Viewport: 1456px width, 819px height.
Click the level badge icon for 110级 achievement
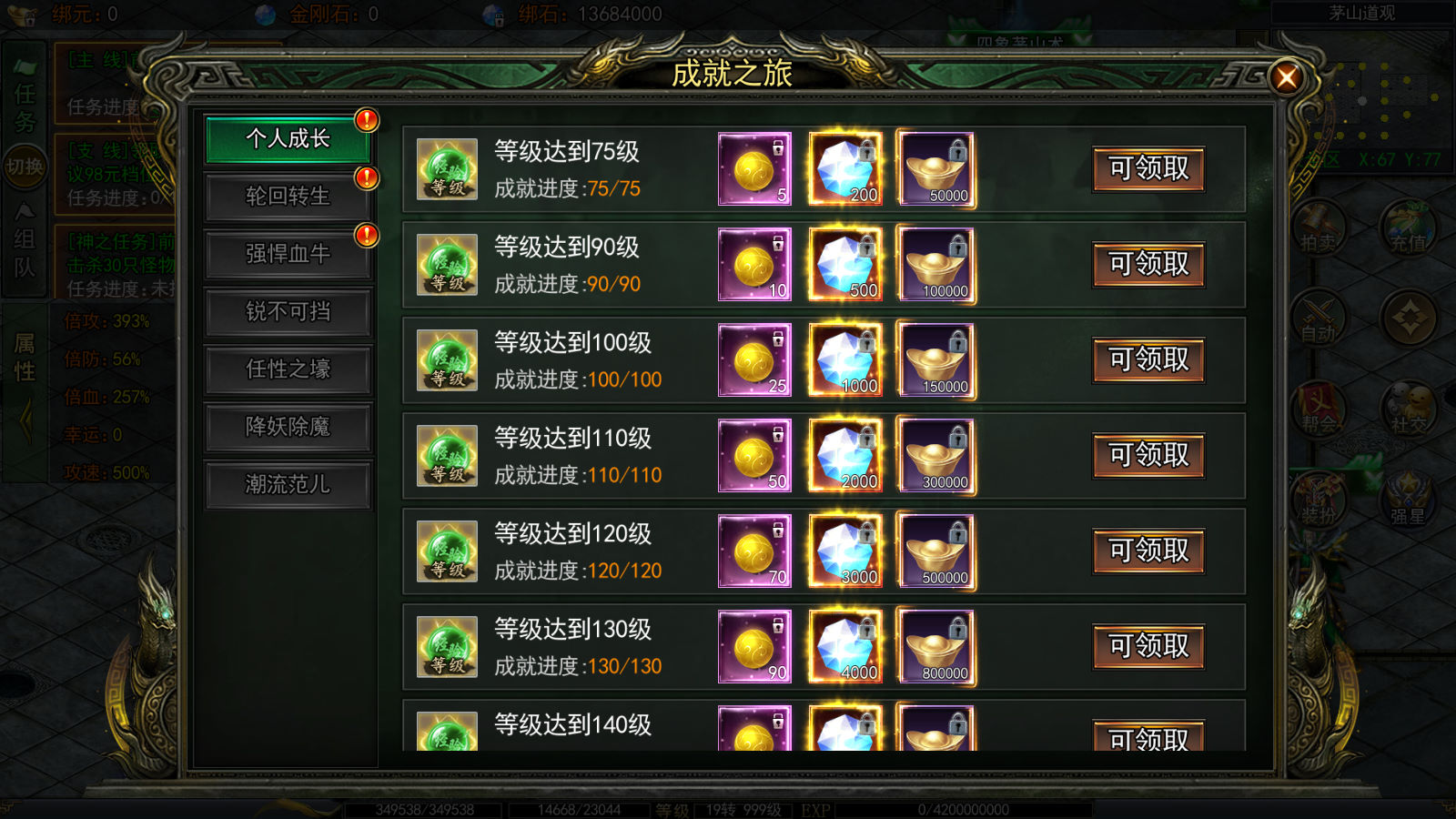click(447, 456)
